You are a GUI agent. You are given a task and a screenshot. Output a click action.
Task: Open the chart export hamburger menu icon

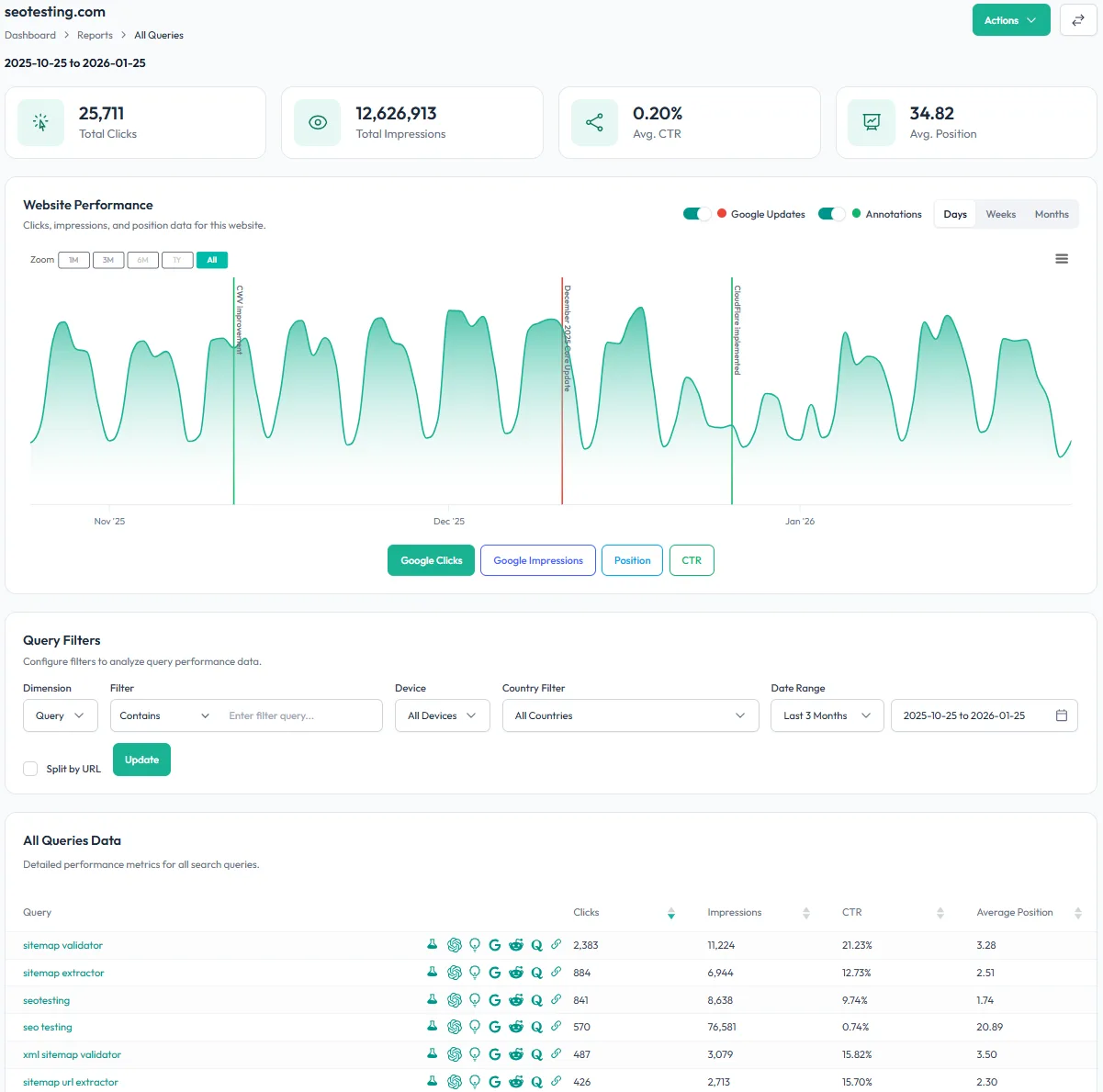point(1062,259)
